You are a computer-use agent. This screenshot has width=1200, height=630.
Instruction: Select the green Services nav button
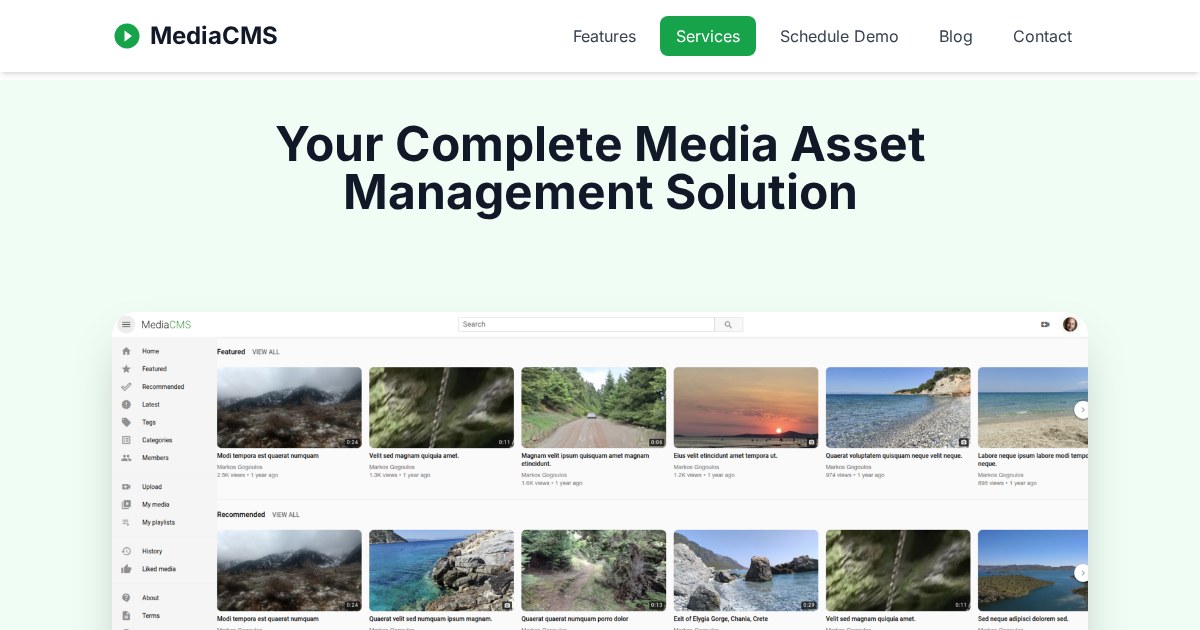click(x=708, y=36)
